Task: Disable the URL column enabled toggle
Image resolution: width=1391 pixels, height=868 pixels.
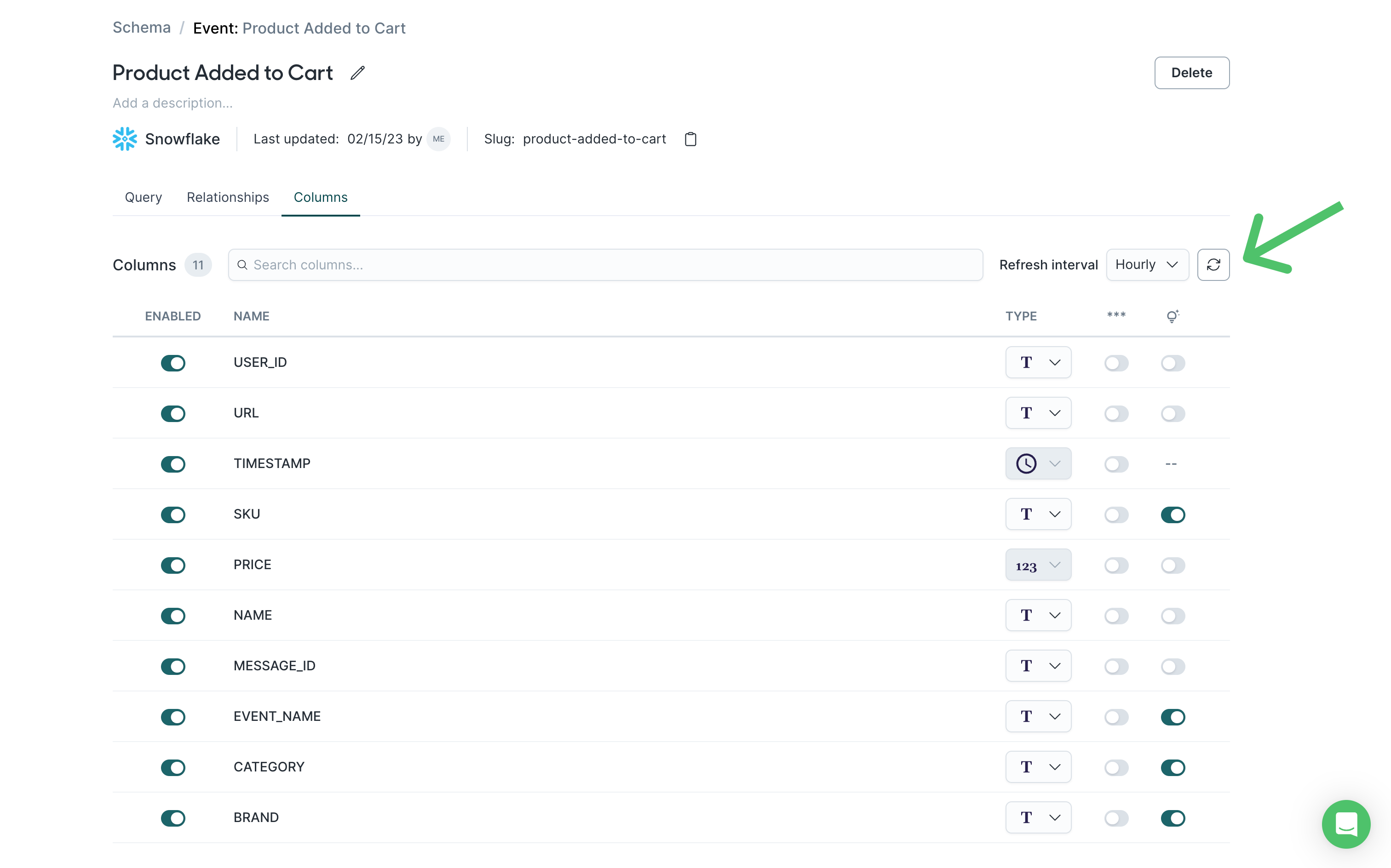Action: click(173, 413)
